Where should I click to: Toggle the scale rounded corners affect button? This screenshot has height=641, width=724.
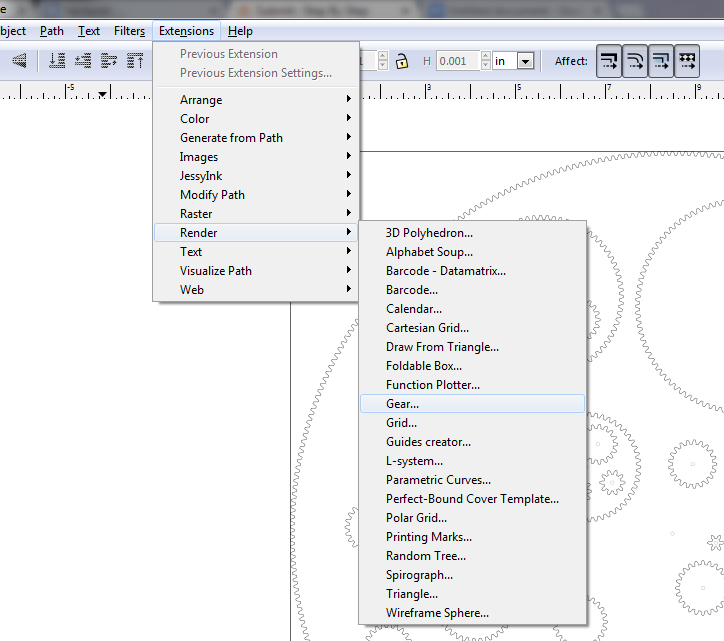click(635, 61)
